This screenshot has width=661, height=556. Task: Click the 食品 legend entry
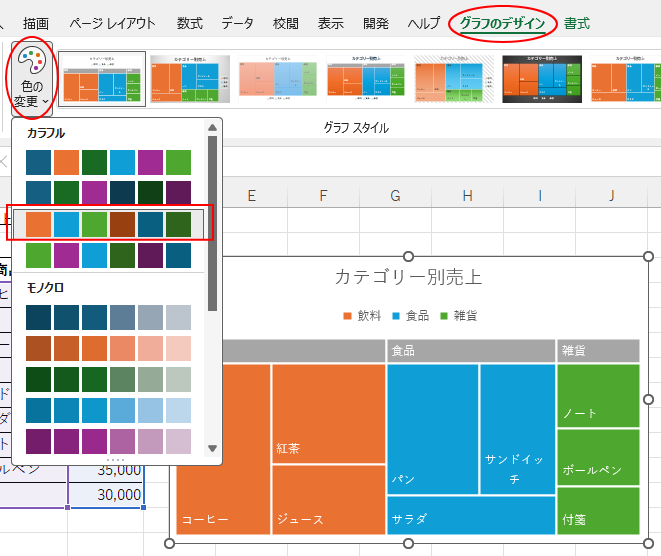coord(411,316)
